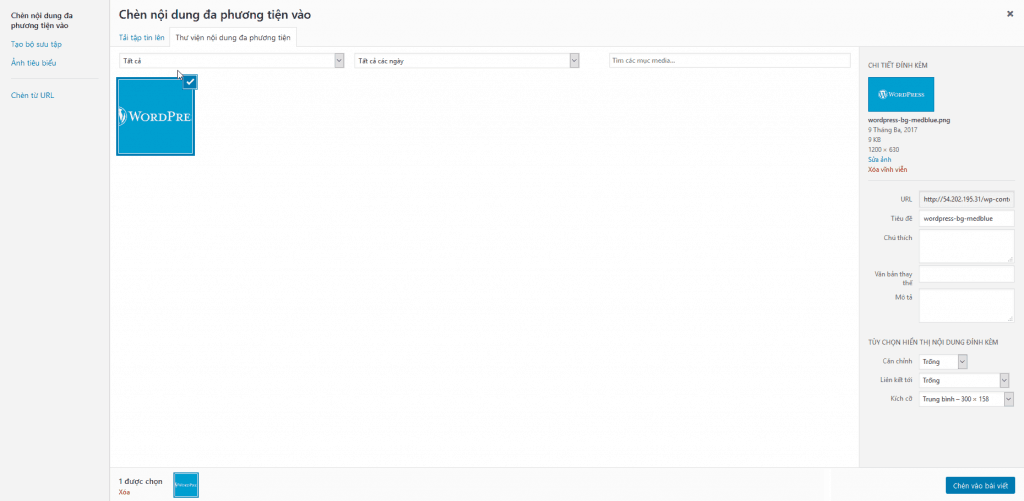Image resolution: width=1024 pixels, height=501 pixels.
Task: Uncheck the selected WordPress image checkmark
Action: click(190, 82)
